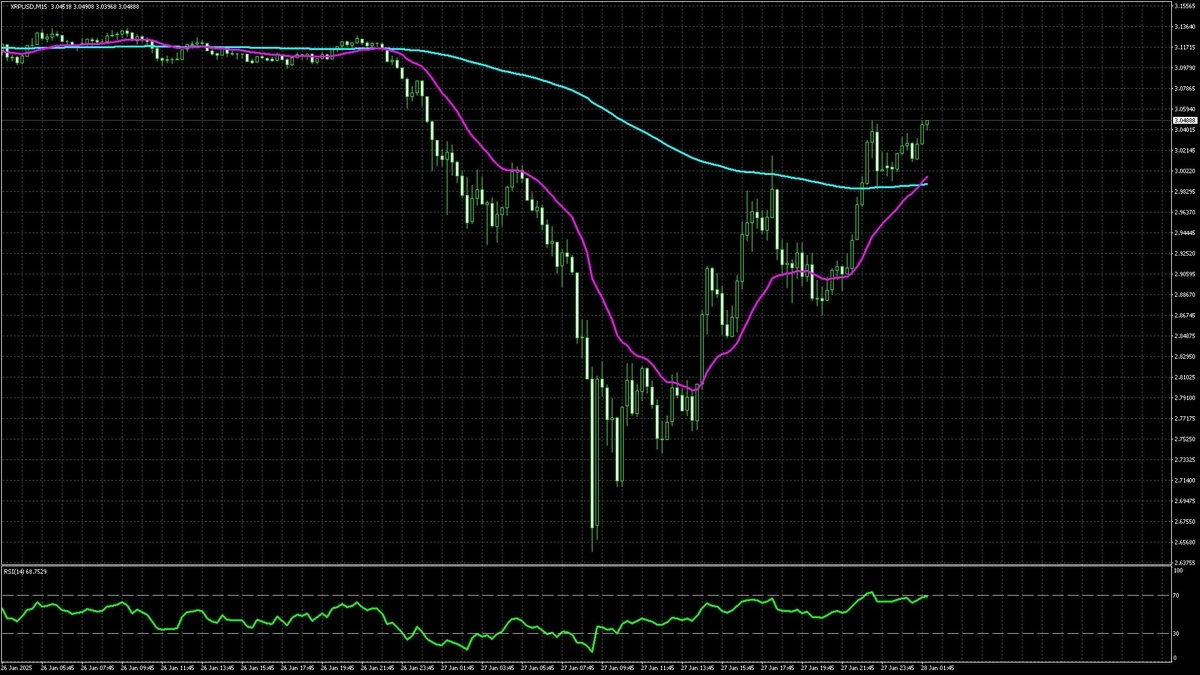This screenshot has height=675, width=1200.
Task: Click price scale label 2.82950
Action: coord(1184,356)
